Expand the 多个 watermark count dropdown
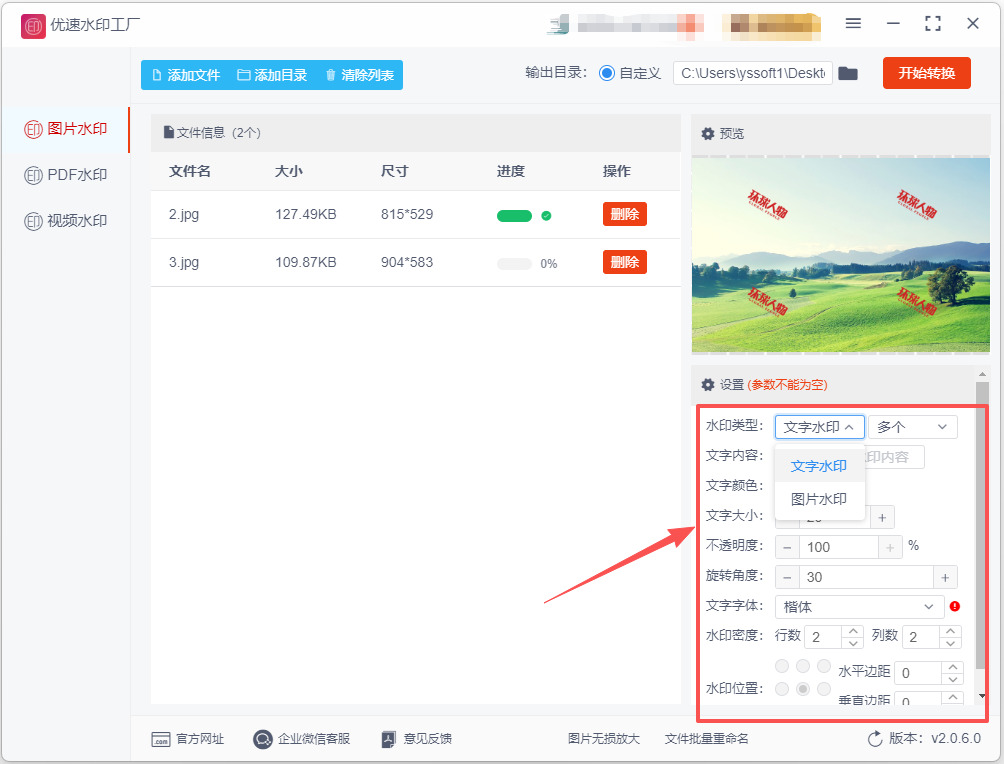Image resolution: width=1004 pixels, height=764 pixels. (912, 427)
